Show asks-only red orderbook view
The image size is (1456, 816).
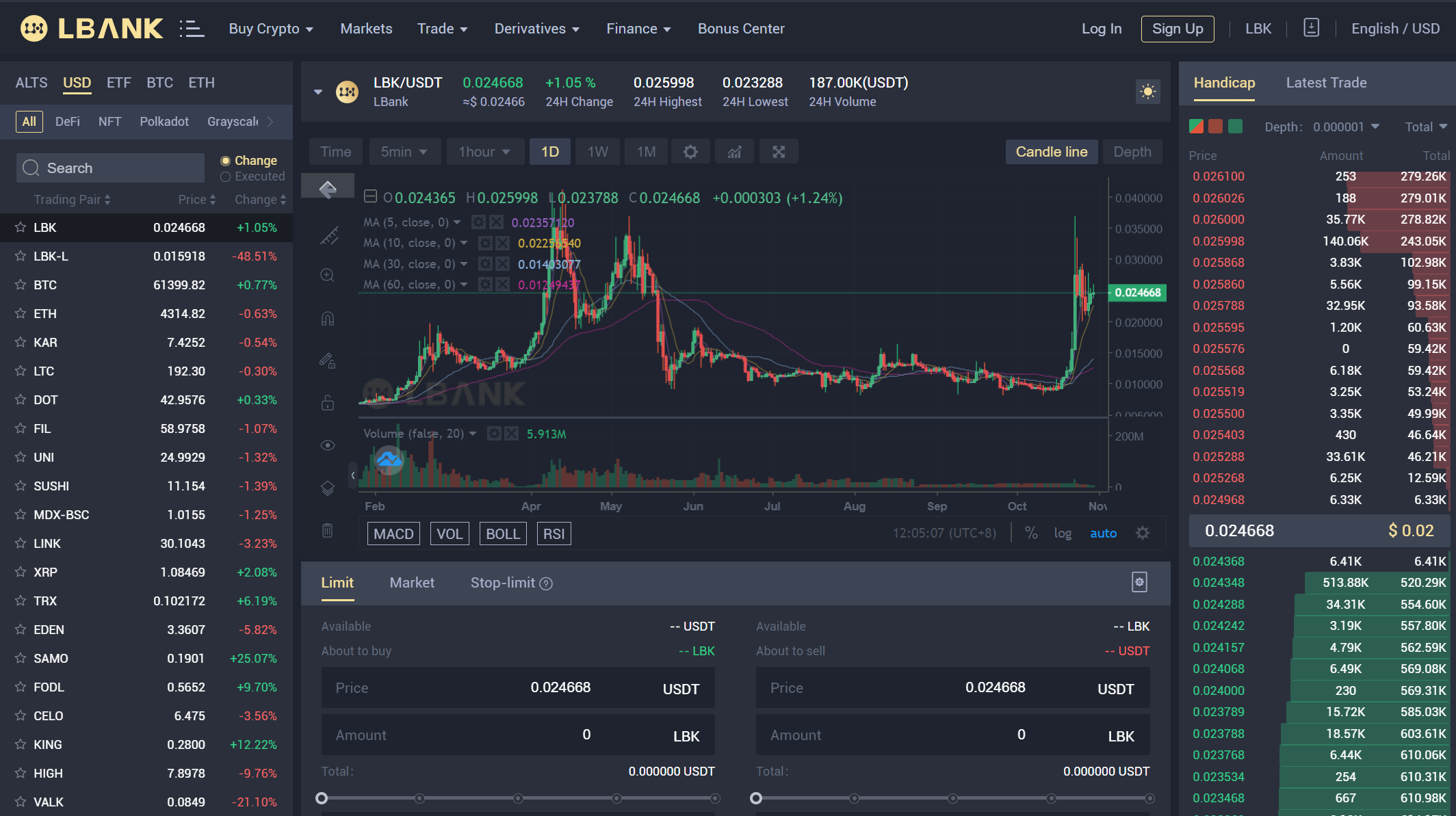(1216, 127)
